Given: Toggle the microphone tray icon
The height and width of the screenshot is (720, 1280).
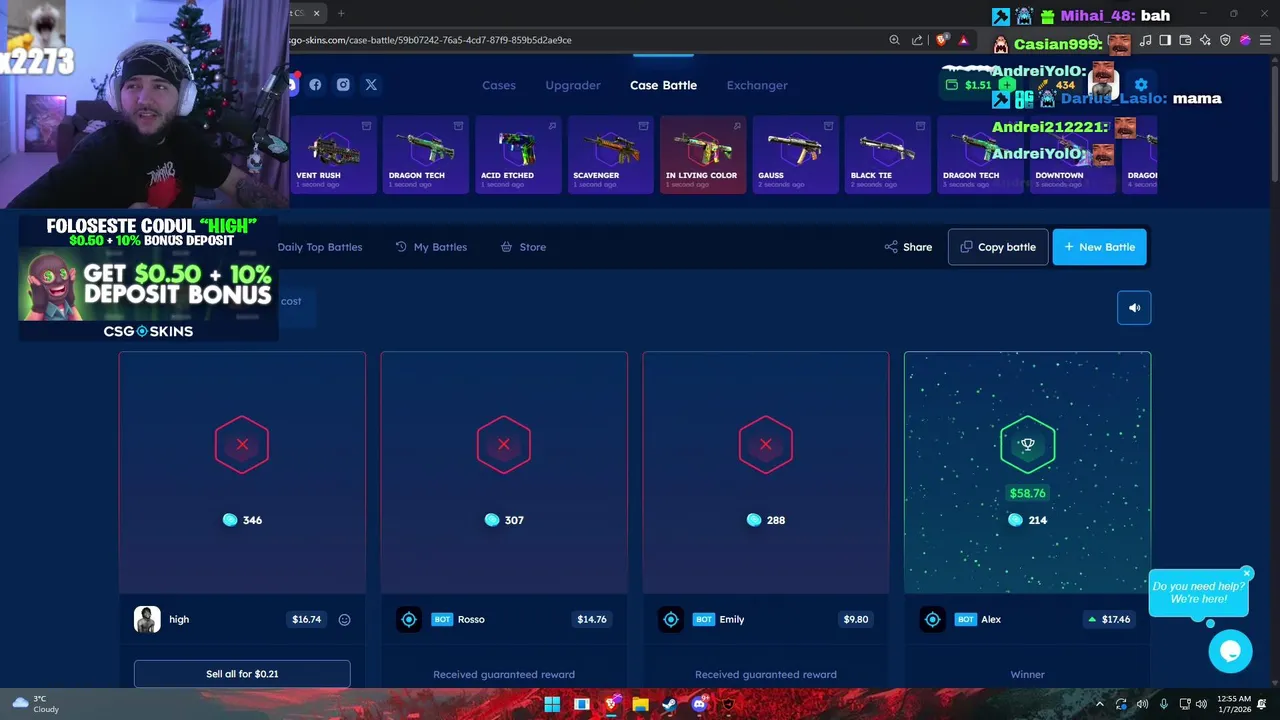Looking at the screenshot, I should (x=1163, y=704).
